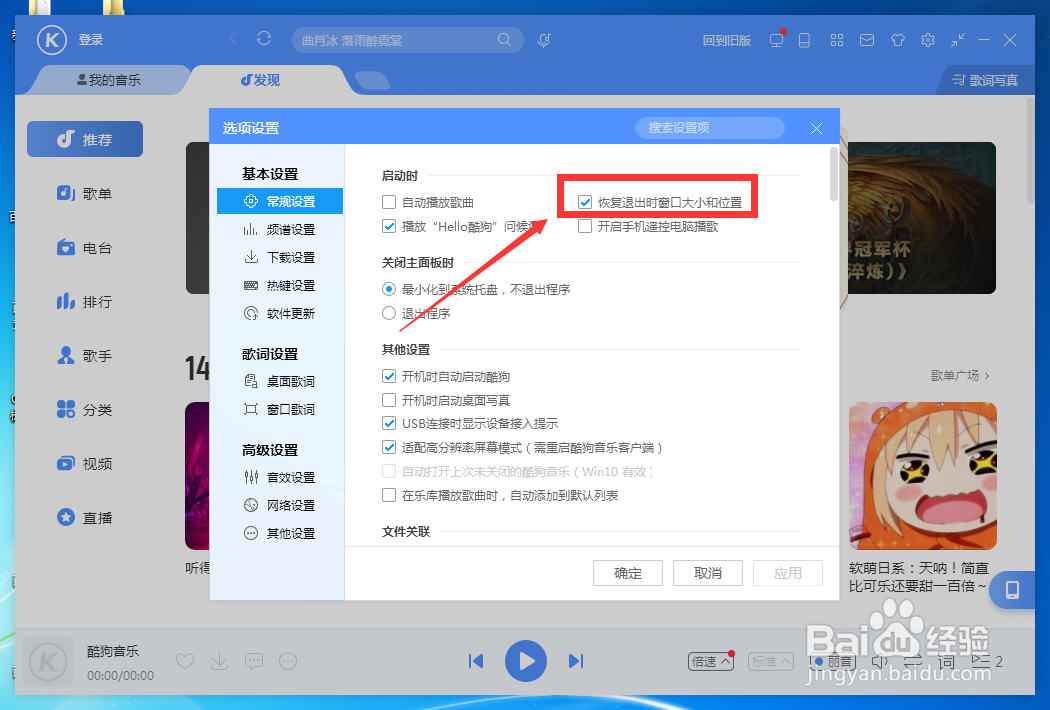The image size is (1050, 710).
Task: Open the mail messages icon
Action: pos(867,40)
